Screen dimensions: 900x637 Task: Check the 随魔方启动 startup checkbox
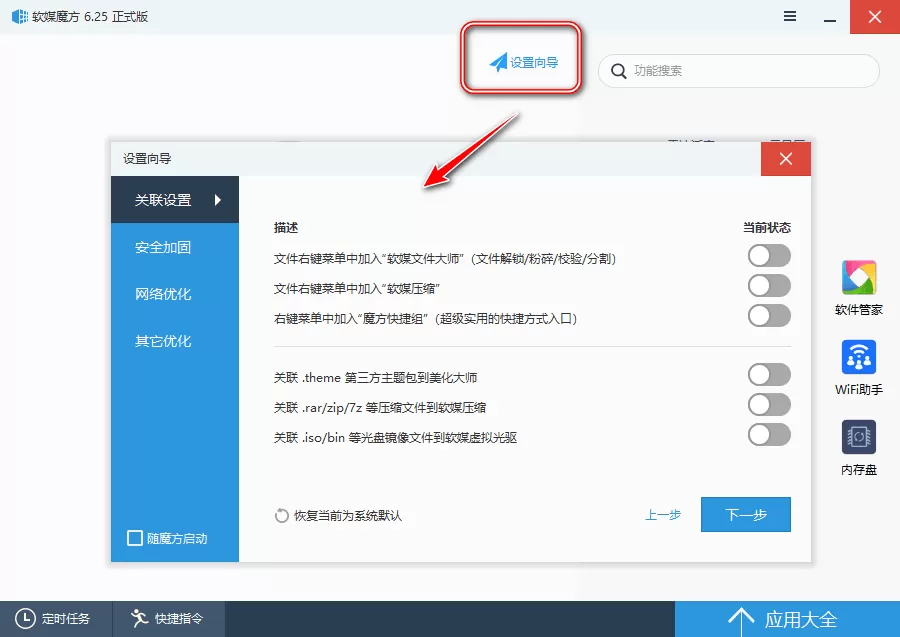[x=135, y=538]
